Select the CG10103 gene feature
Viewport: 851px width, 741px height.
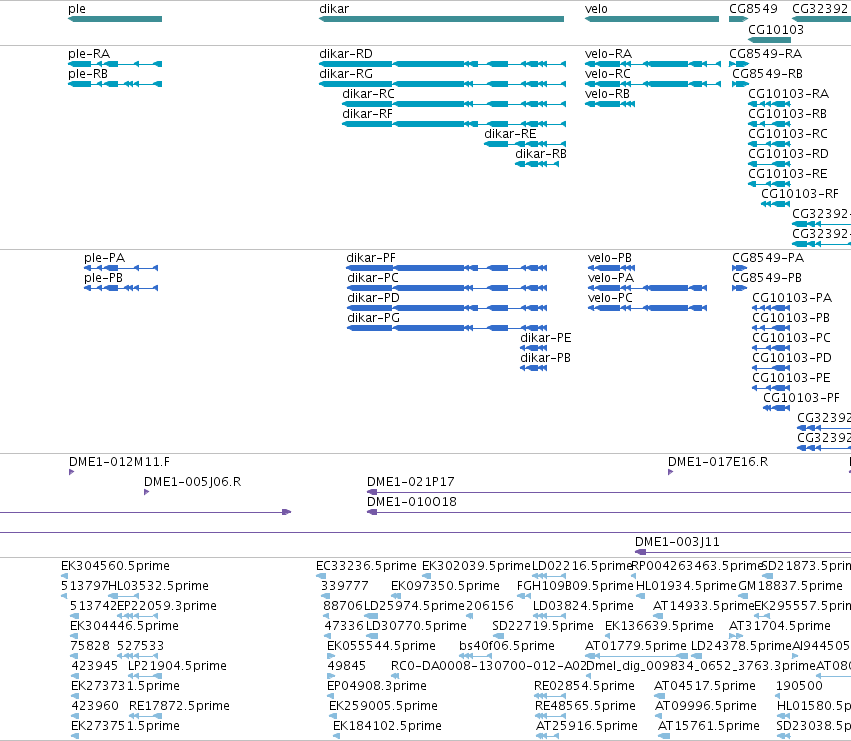tap(770, 40)
